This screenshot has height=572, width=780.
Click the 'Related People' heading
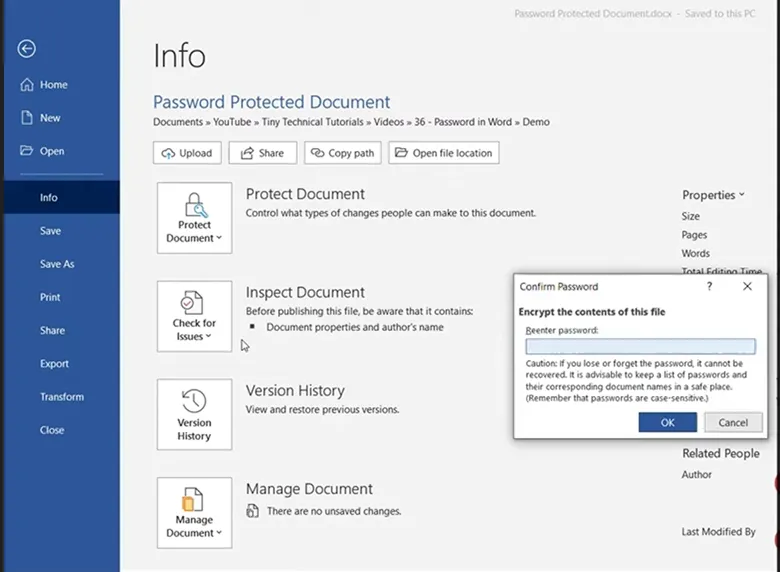pos(721,454)
